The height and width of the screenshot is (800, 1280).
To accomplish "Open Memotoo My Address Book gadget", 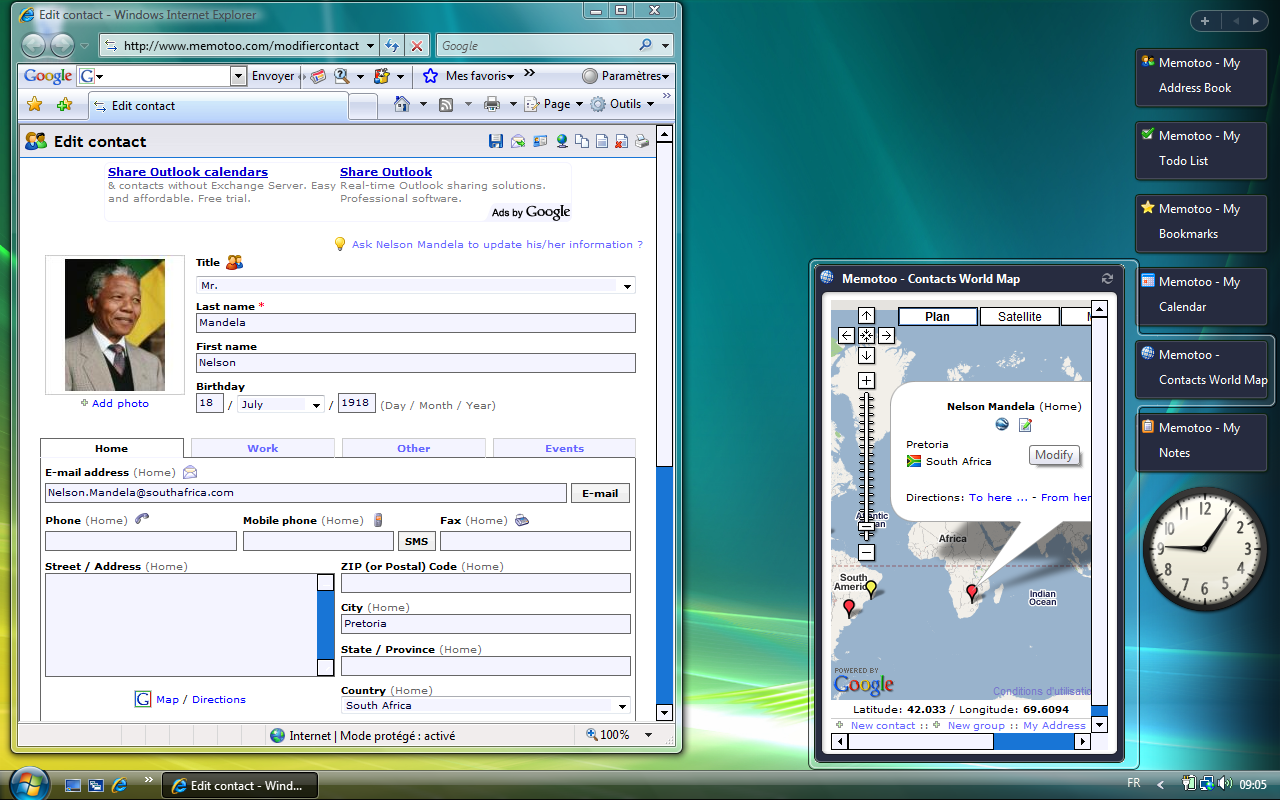I will point(1201,77).
